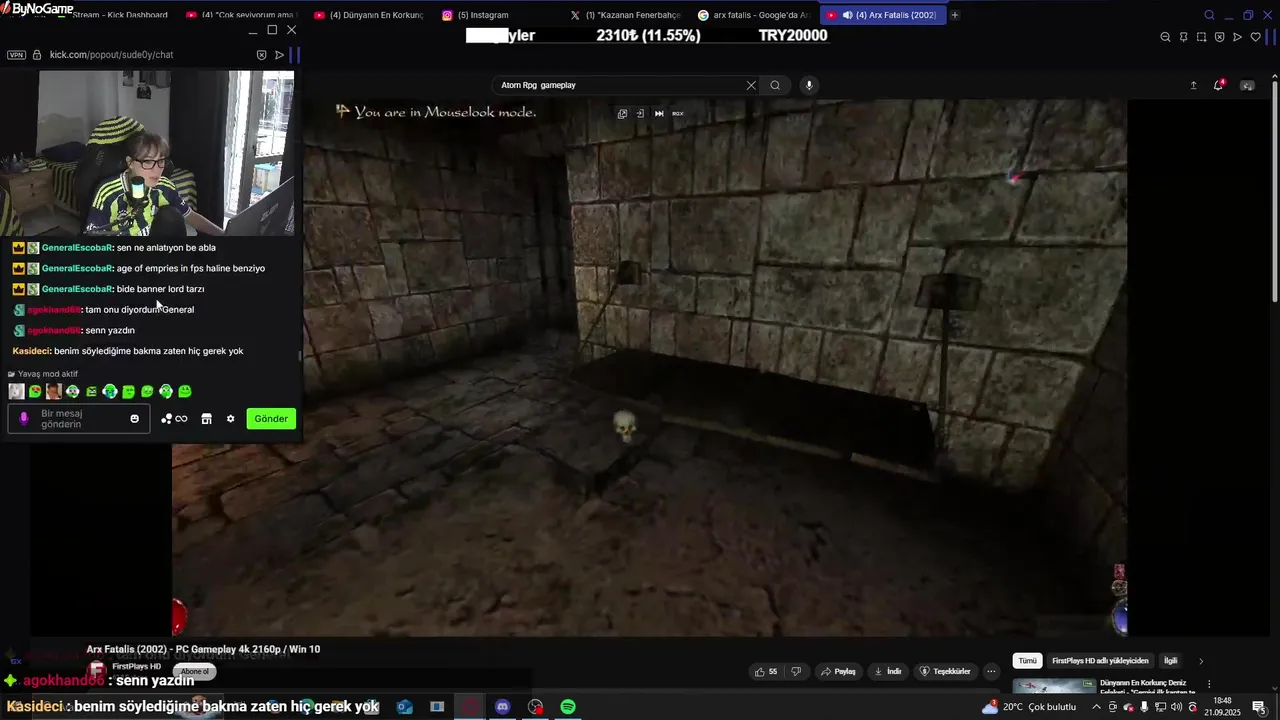Switch to 'Dünyanın En Korkunç' YouTube tab
1280x720 pixels.
click(370, 15)
